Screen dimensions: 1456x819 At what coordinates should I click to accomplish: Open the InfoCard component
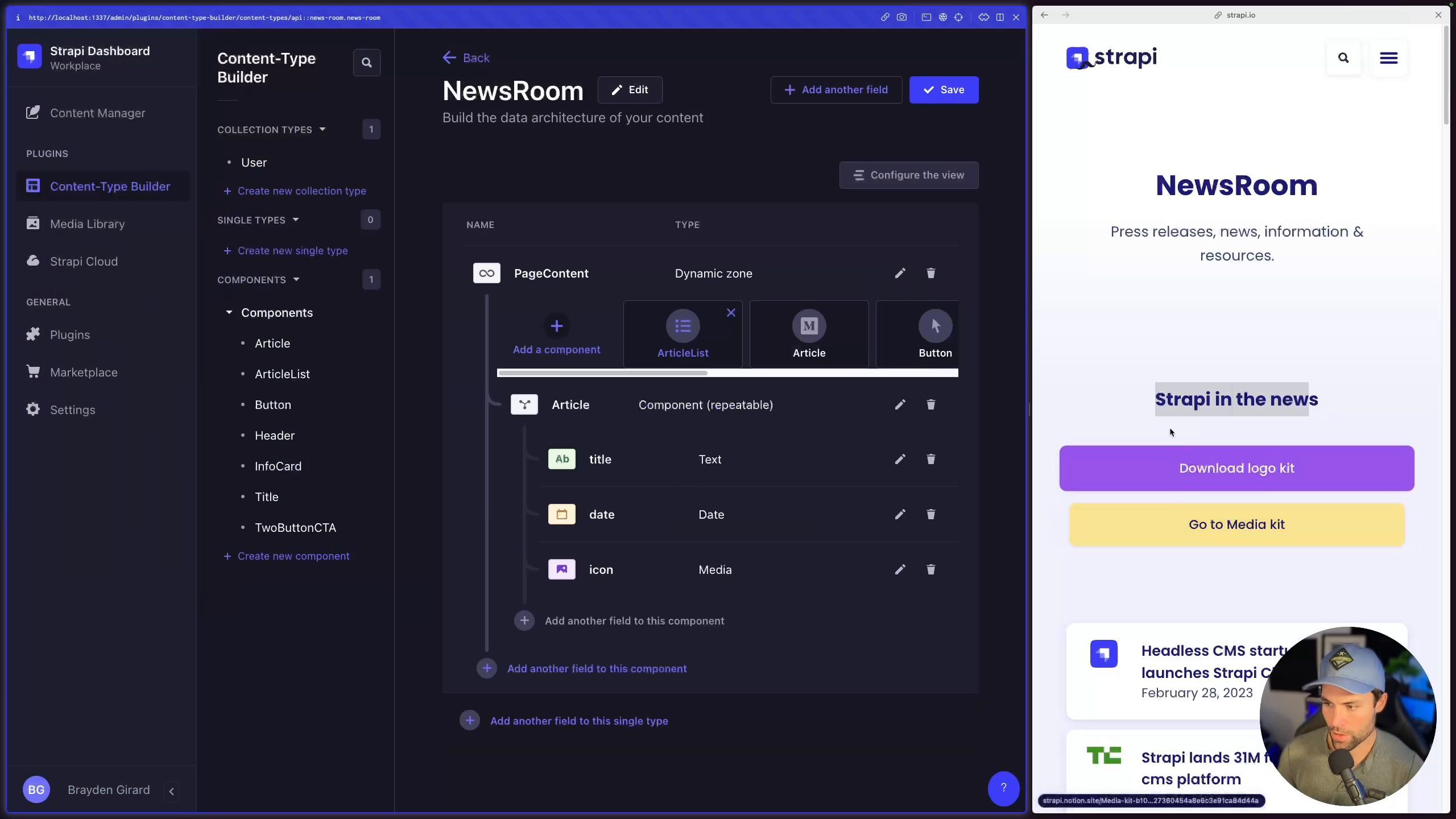(278, 466)
